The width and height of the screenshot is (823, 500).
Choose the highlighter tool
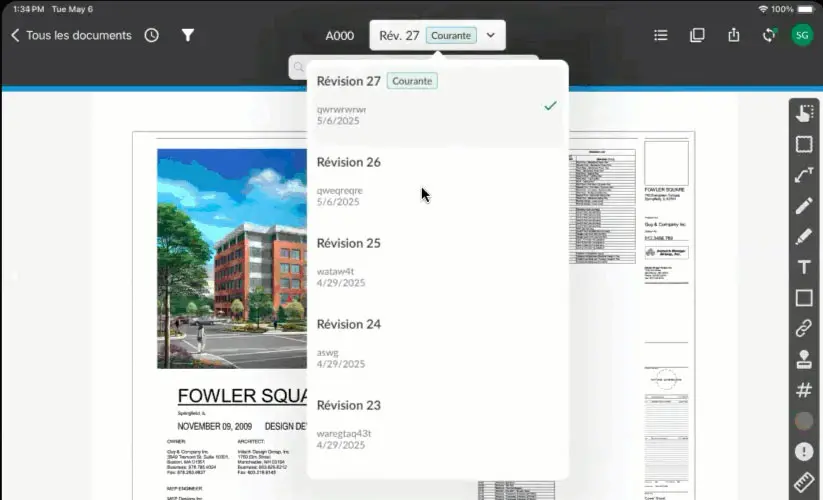point(804,237)
